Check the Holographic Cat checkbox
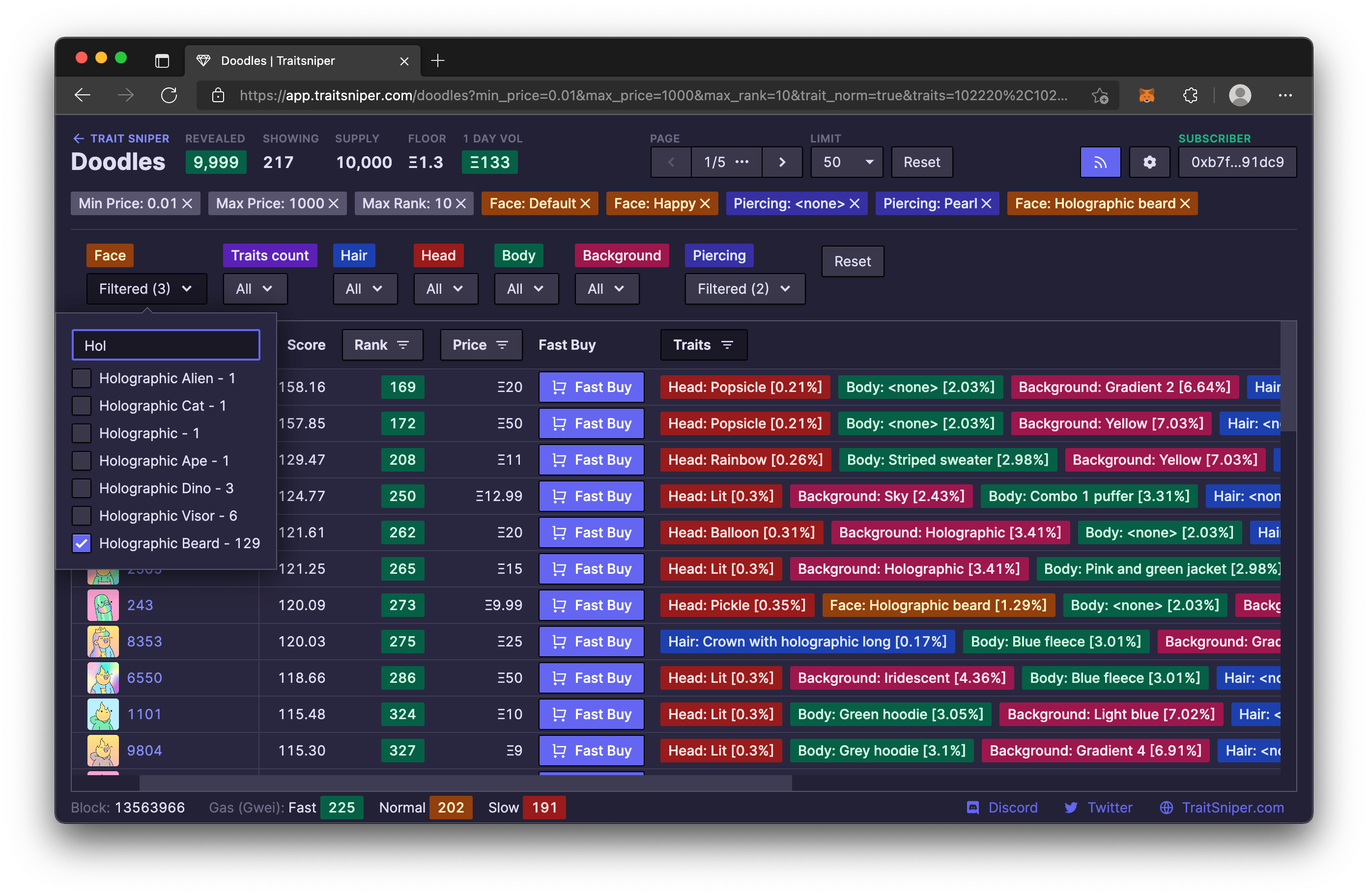The width and height of the screenshot is (1368, 896). coord(82,406)
